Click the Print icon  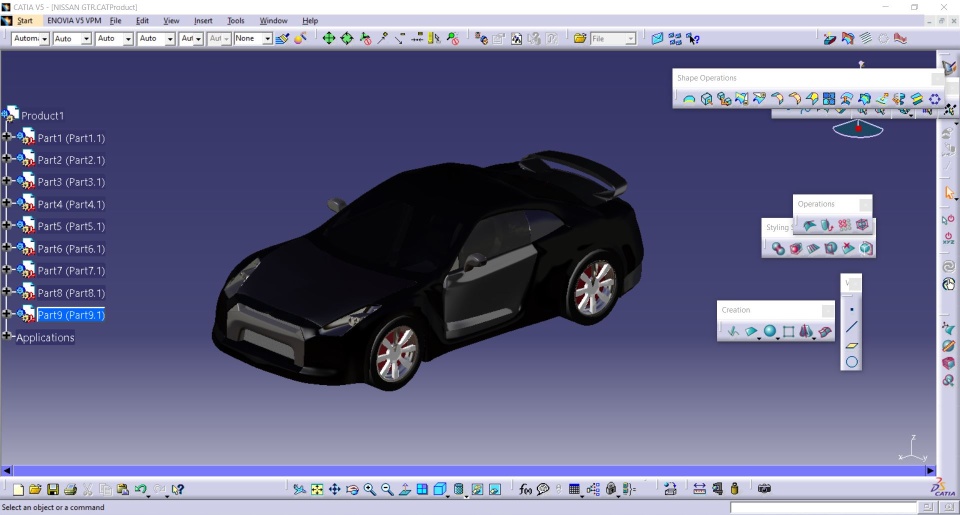[x=70, y=489]
